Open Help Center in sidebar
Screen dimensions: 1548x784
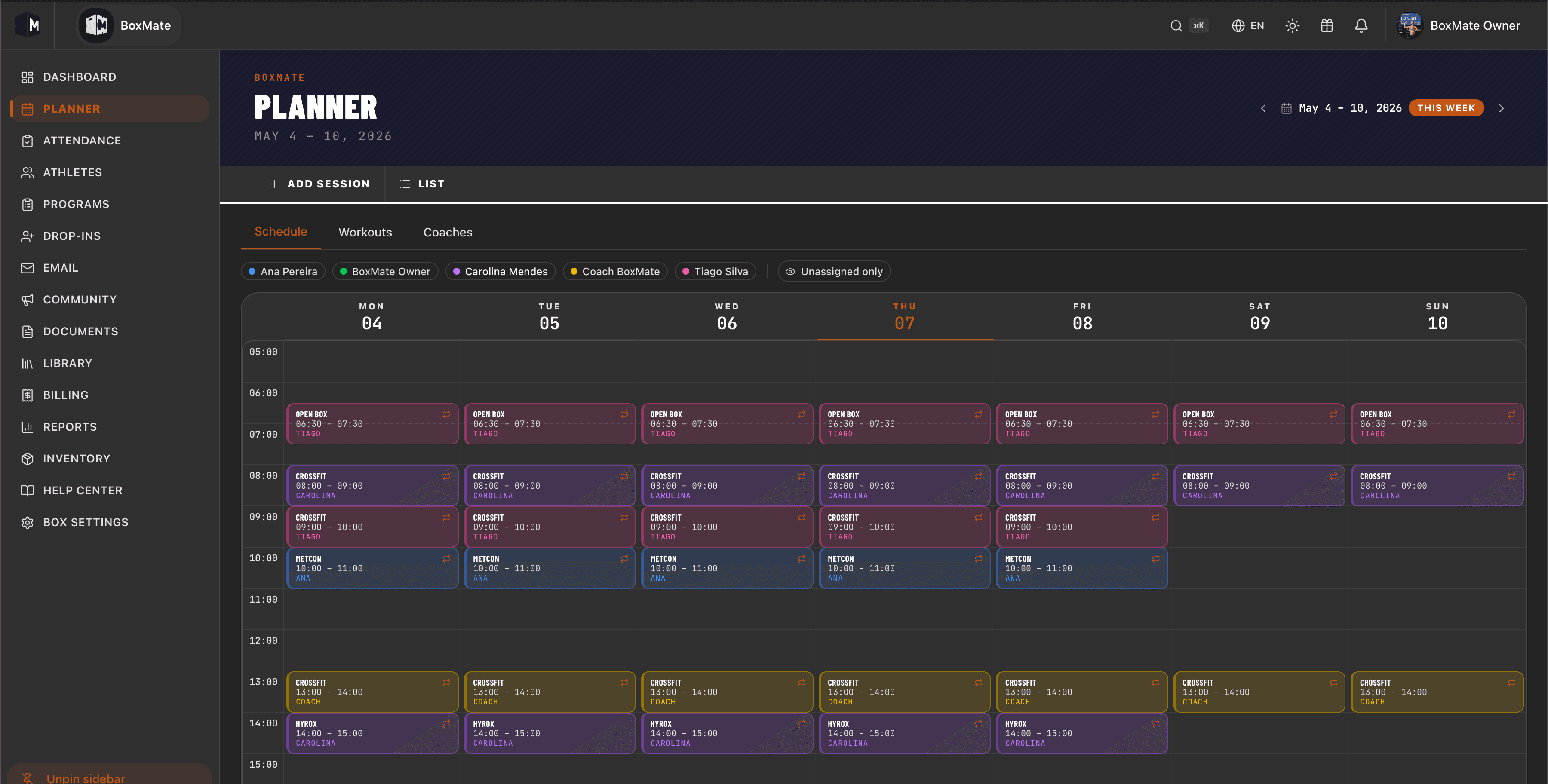tap(109, 491)
